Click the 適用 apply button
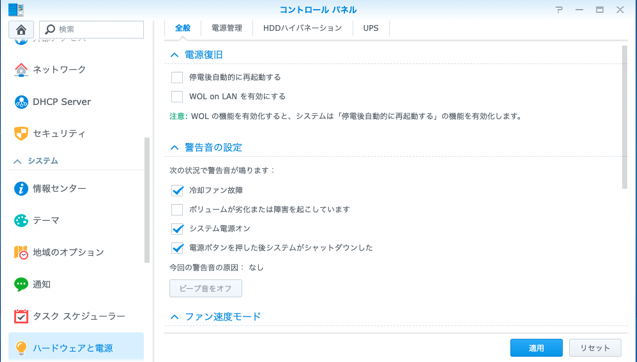 536,348
